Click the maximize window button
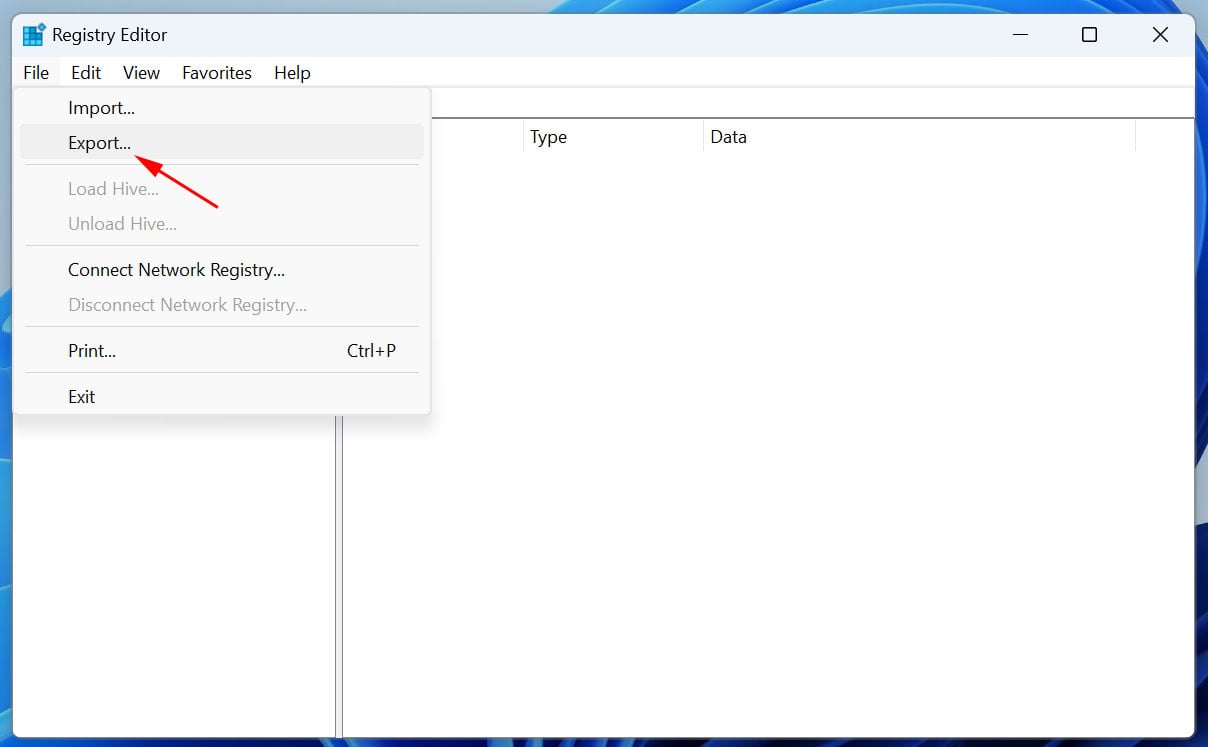 1089,34
